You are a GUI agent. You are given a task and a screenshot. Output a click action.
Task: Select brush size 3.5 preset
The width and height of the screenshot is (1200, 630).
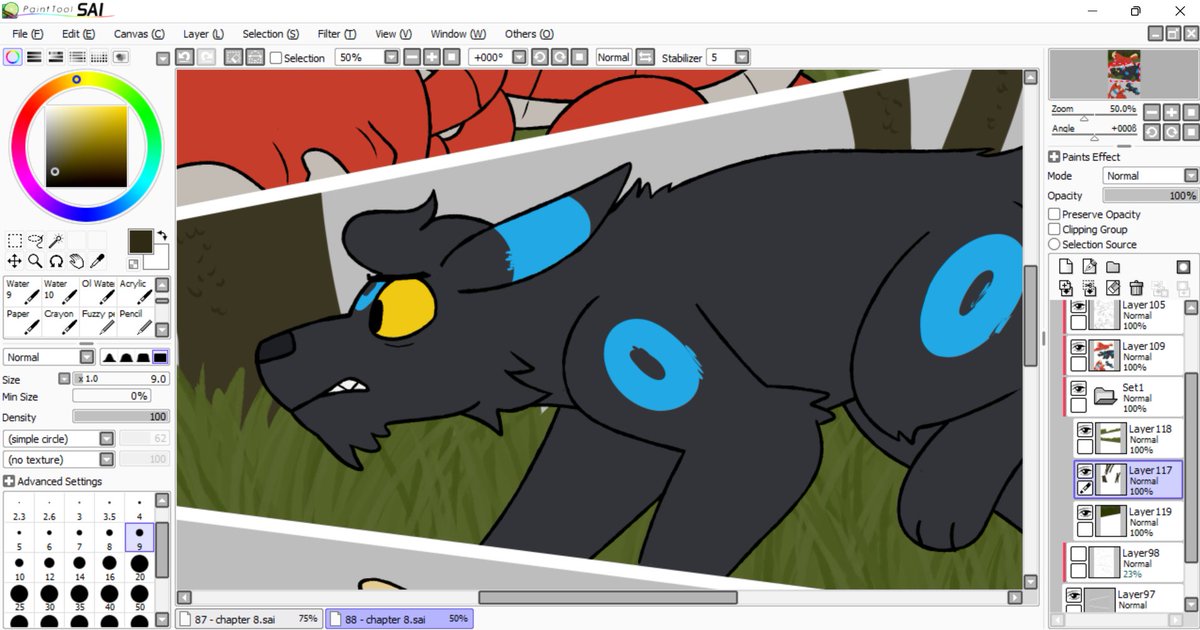[110, 507]
